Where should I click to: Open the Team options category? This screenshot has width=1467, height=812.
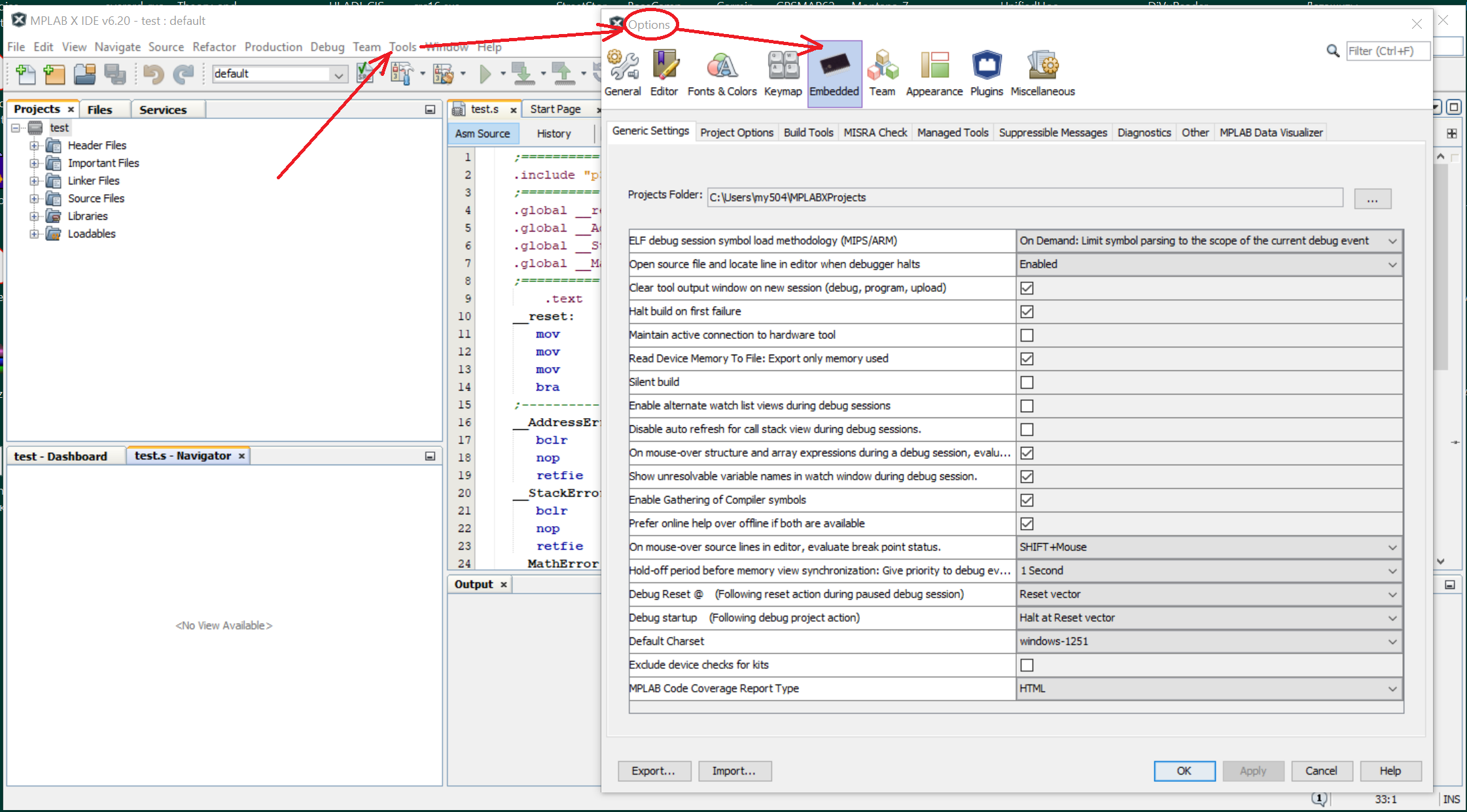coord(882,73)
